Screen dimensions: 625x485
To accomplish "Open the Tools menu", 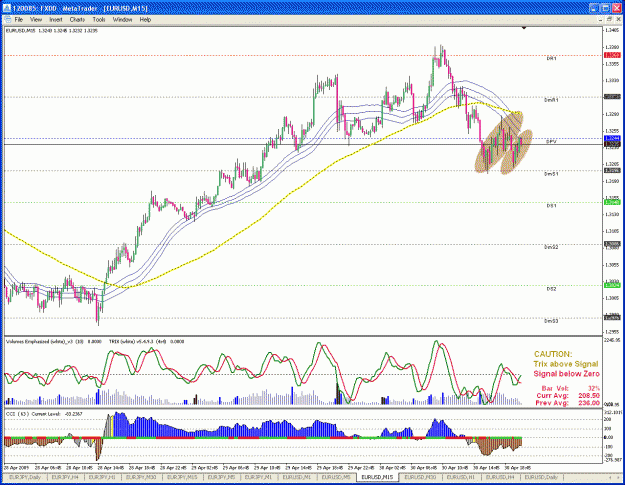I will tap(99, 20).
